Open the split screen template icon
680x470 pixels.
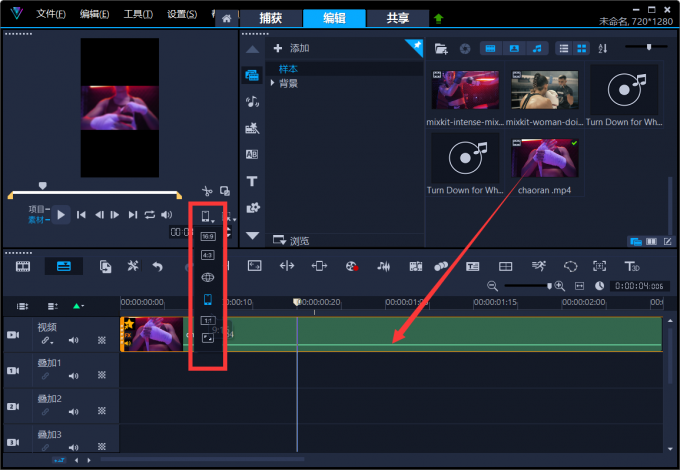(505, 266)
